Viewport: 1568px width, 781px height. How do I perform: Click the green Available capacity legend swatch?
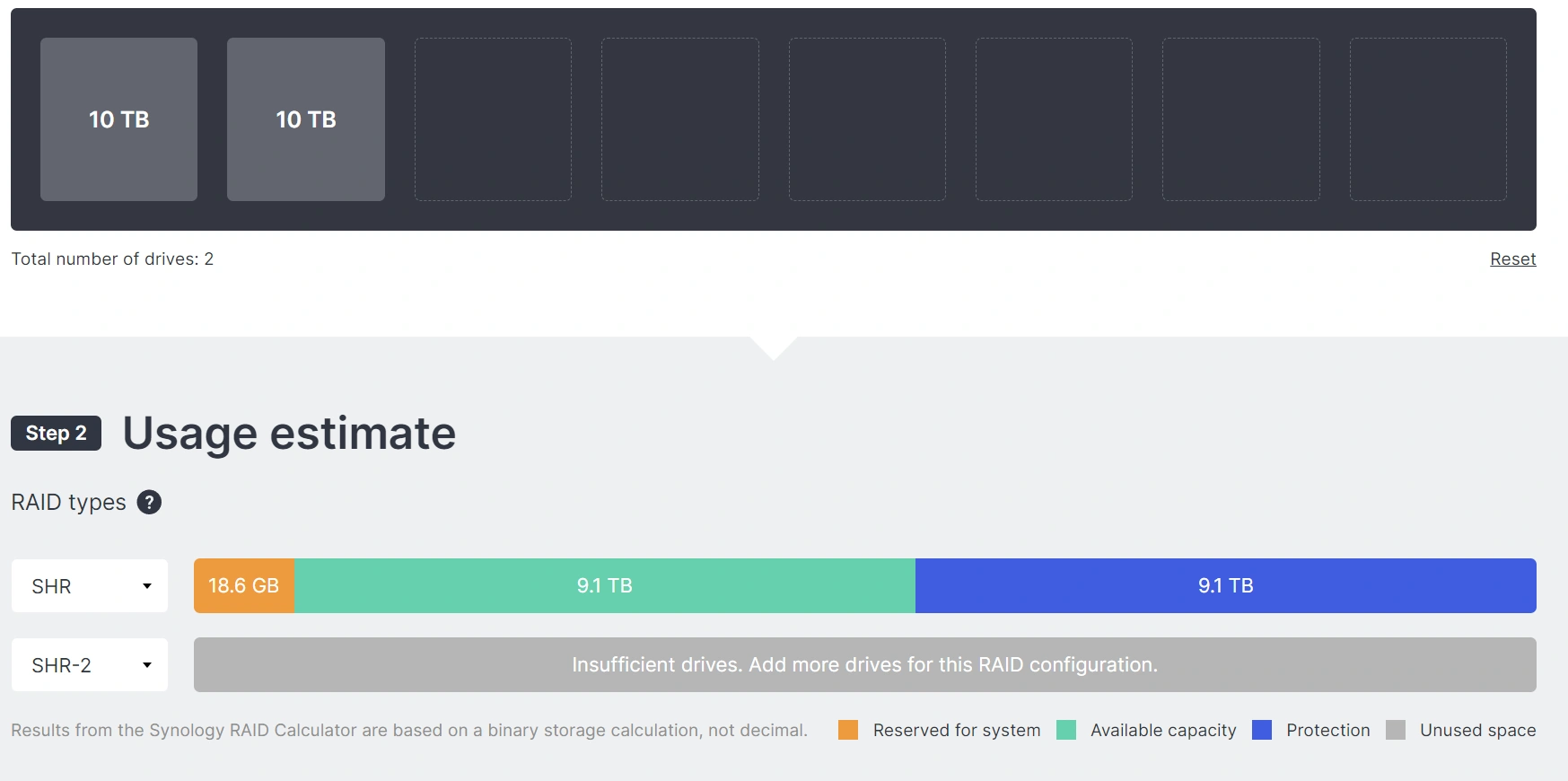(1066, 730)
